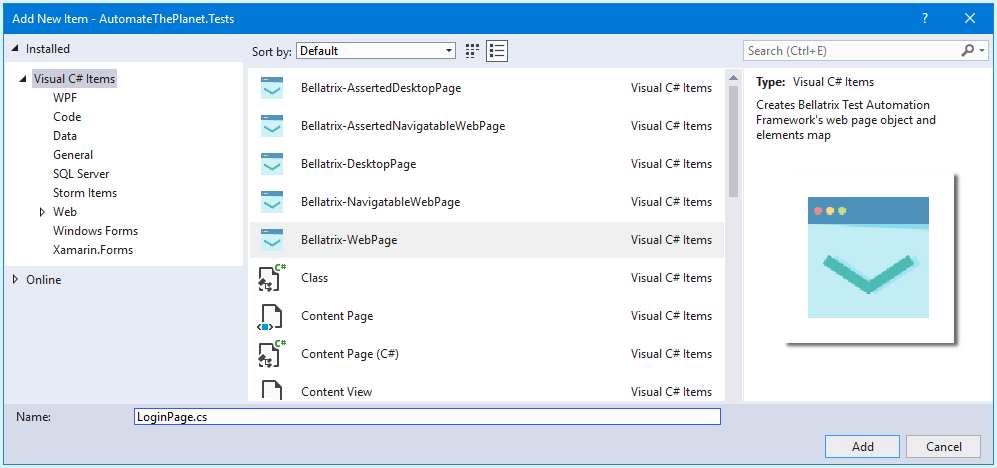997x468 pixels.
Task: Click the Content Page template icon
Action: [270, 317]
